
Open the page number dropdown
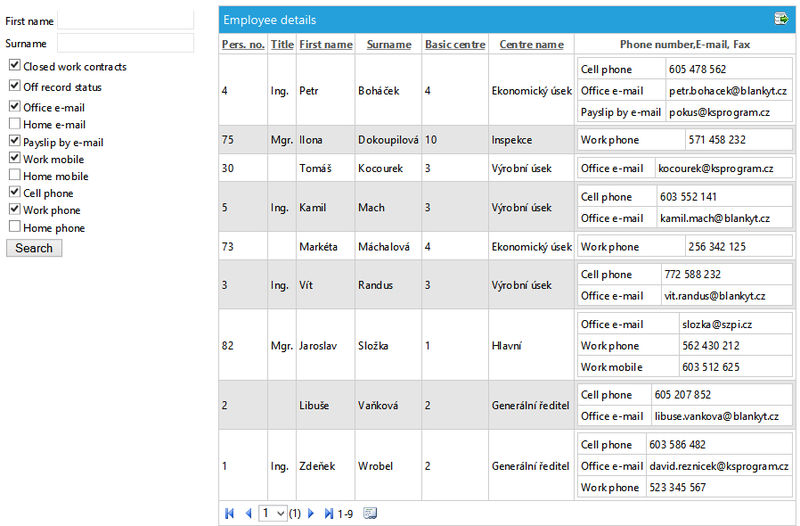[x=272, y=513]
